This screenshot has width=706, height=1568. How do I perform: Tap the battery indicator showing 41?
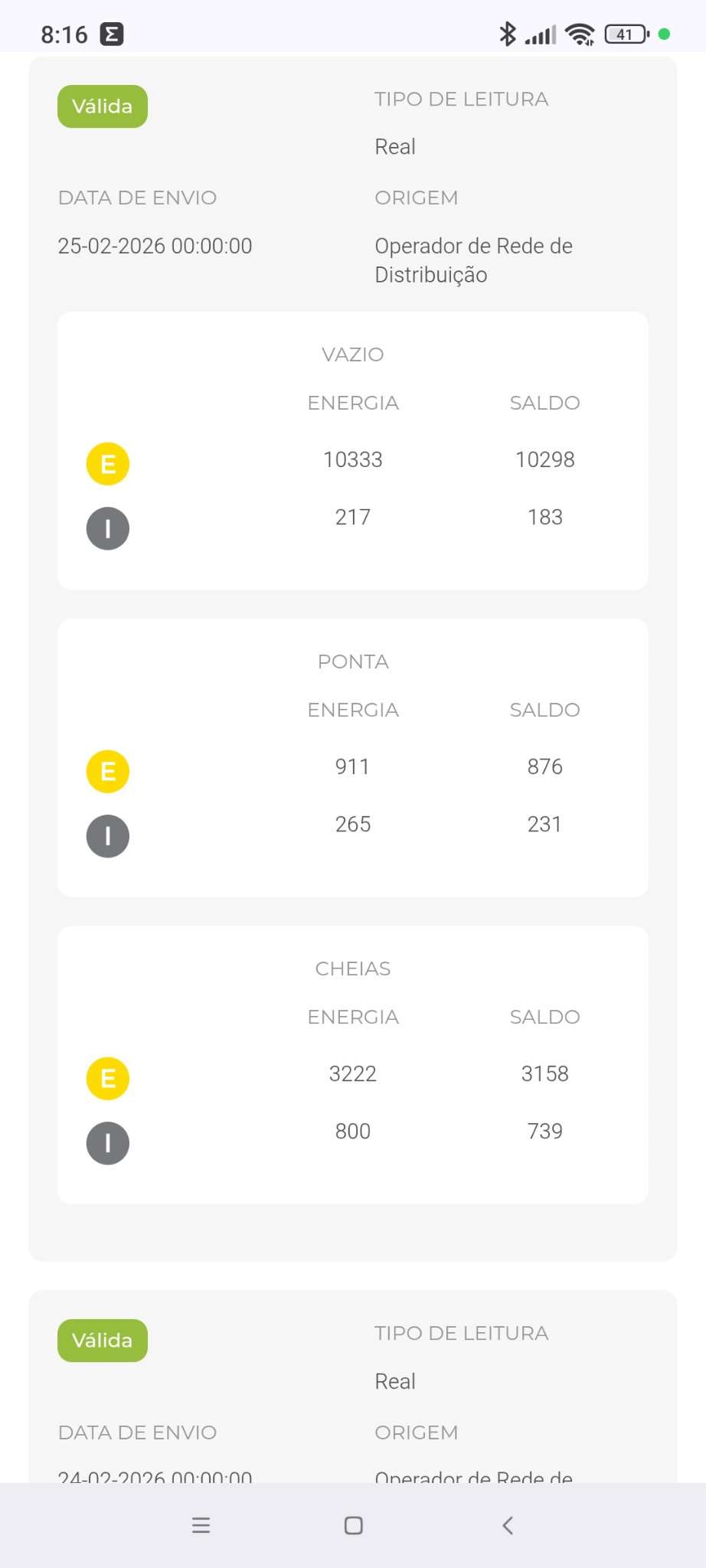(x=626, y=34)
